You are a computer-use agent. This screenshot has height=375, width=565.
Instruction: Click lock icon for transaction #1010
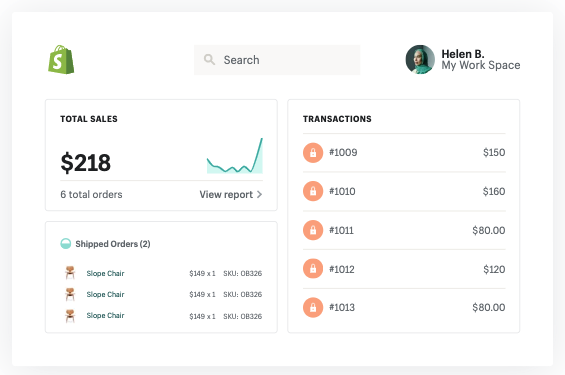pyautogui.click(x=313, y=191)
